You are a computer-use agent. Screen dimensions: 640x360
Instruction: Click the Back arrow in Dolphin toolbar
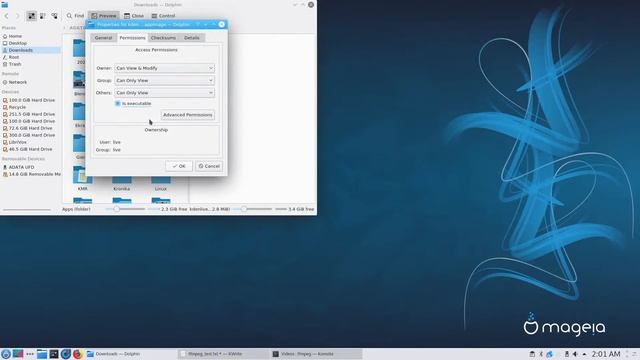(x=6, y=16)
